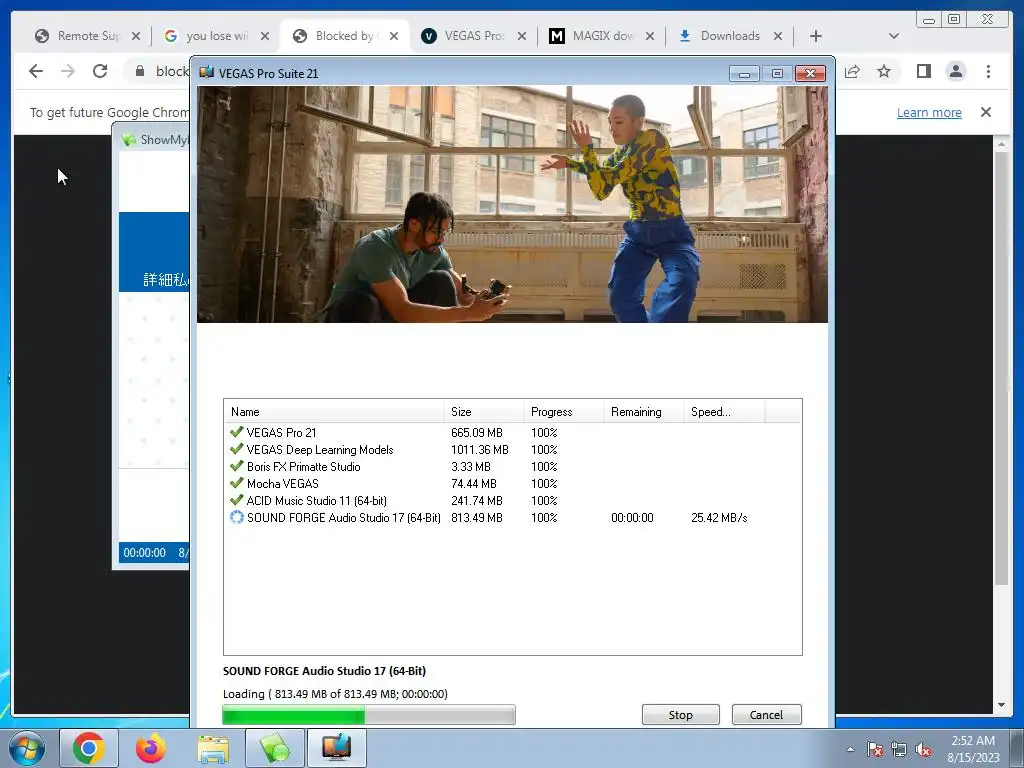This screenshot has height=768, width=1024.
Task: Open the tab search dropdown chevron
Action: point(894,36)
